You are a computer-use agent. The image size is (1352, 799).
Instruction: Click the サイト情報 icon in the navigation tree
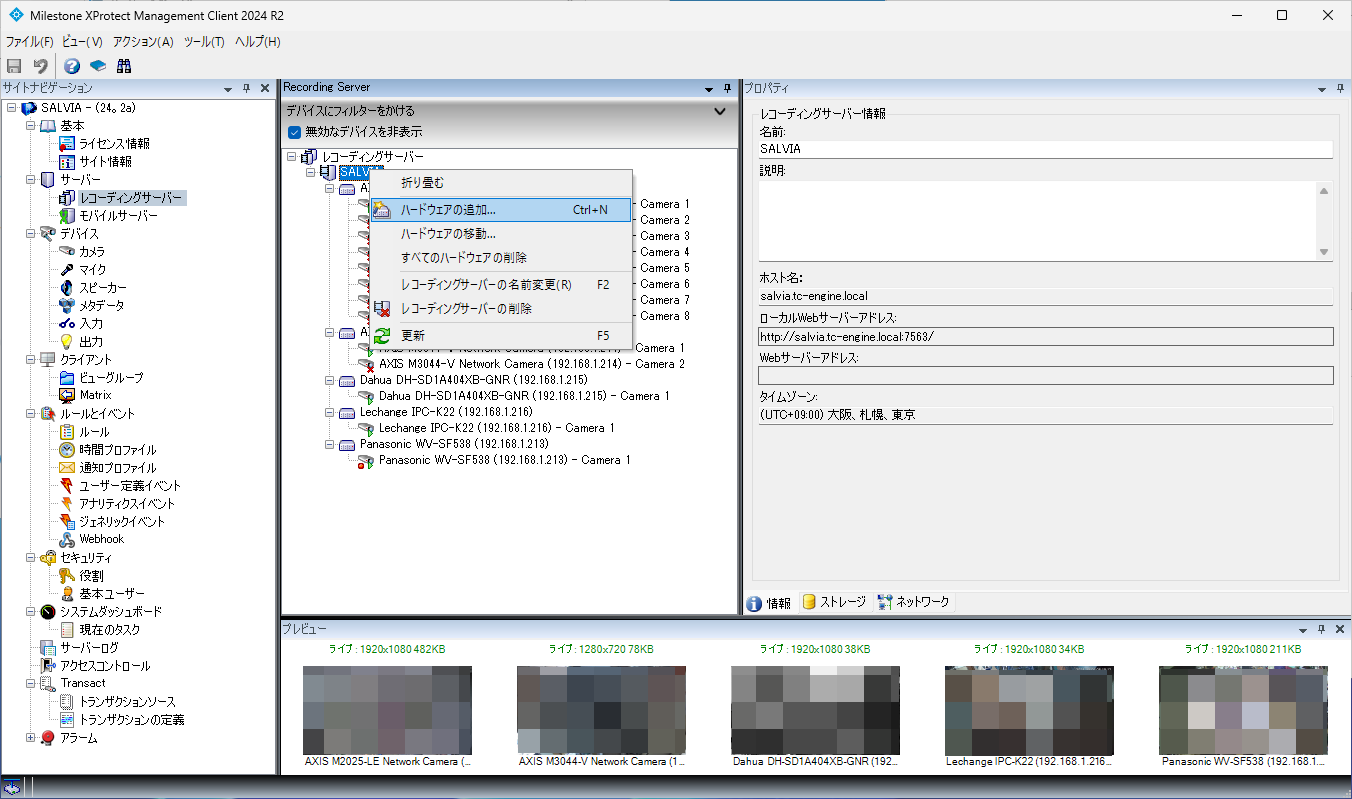coord(67,162)
